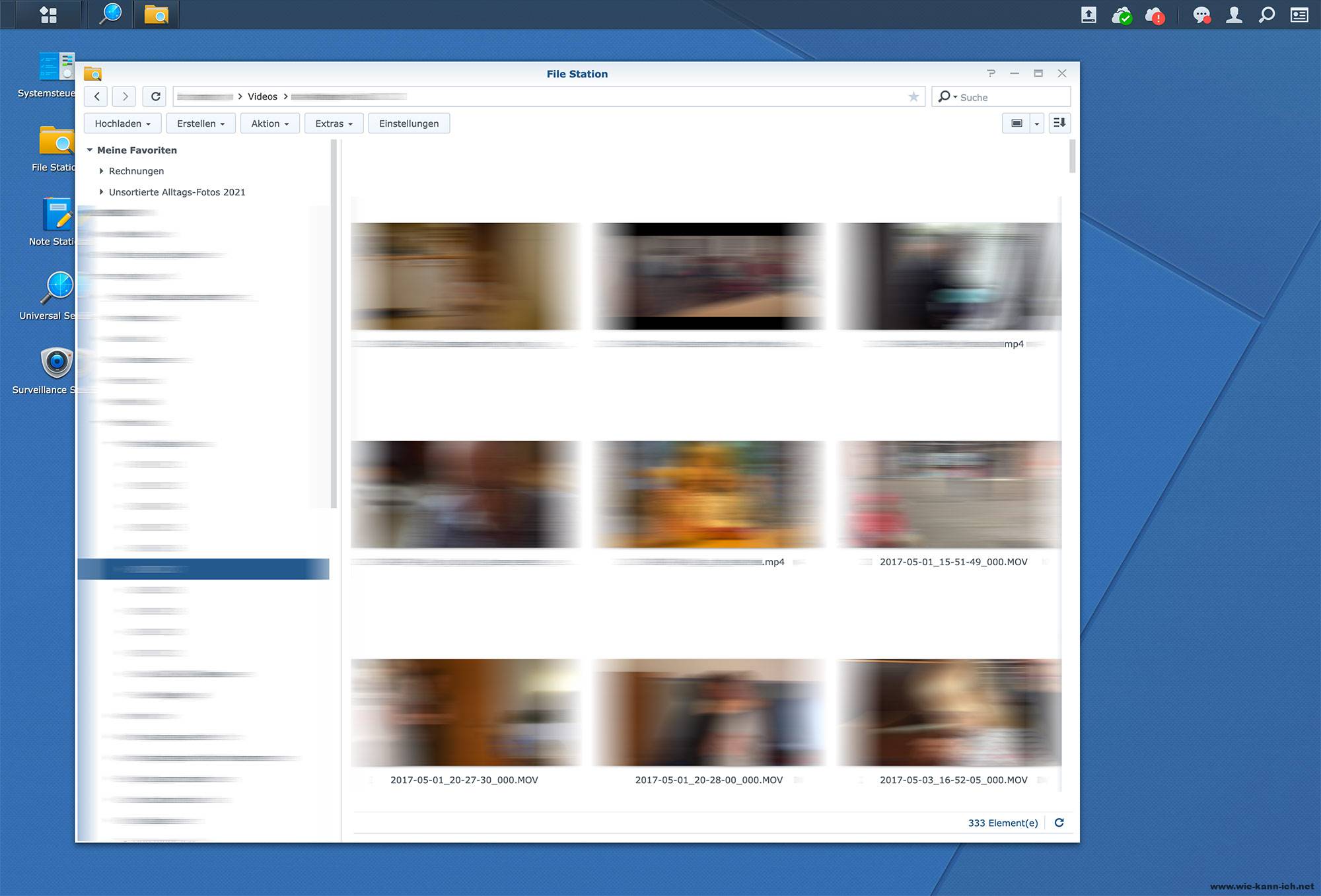Screen dimensions: 1321x896
Task: Open the view mode dropdown arrow
Action: coord(1036,123)
